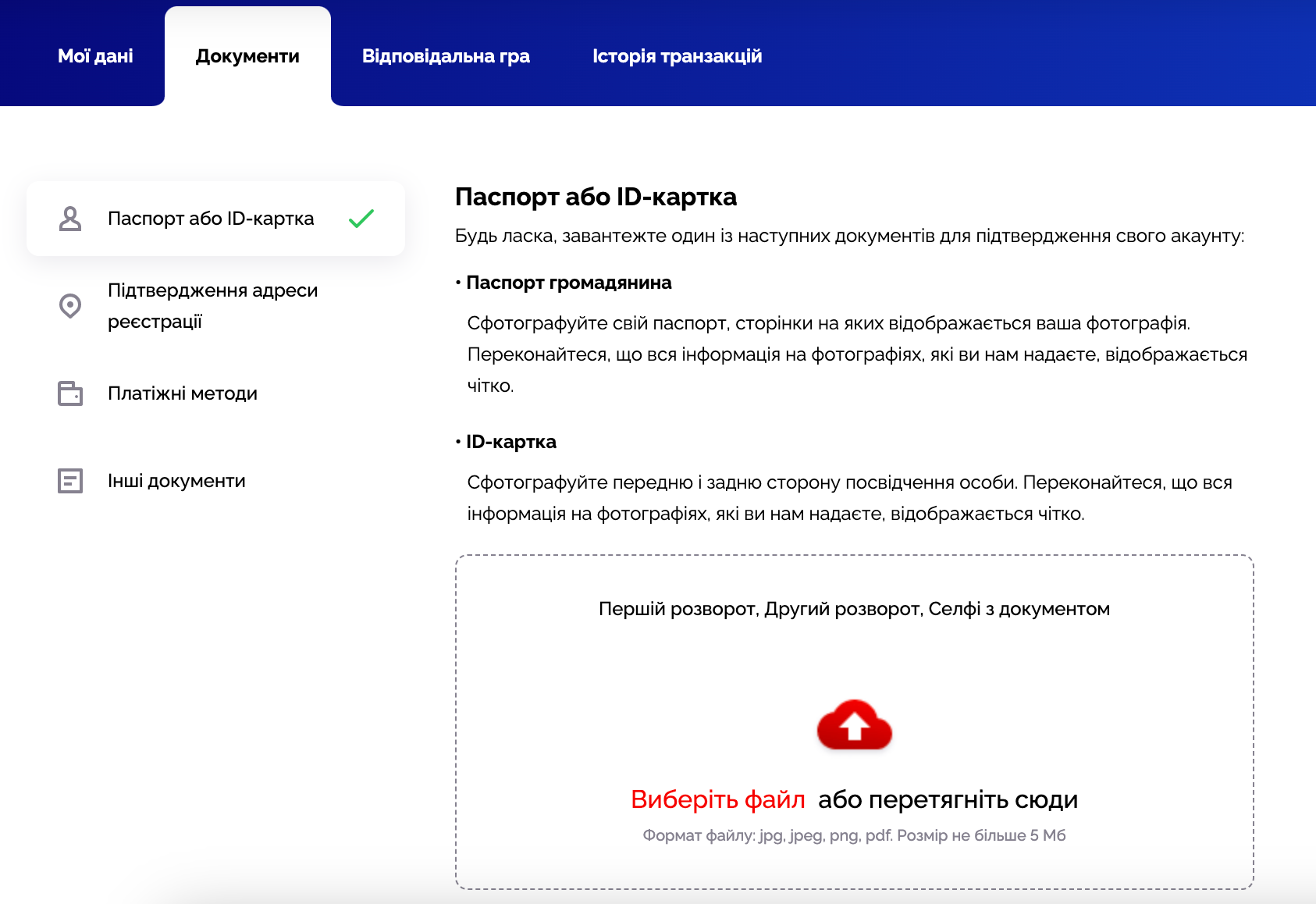Click the Першій розворот upload caption
The width and height of the screenshot is (1316, 904).
pyautogui.click(x=854, y=609)
